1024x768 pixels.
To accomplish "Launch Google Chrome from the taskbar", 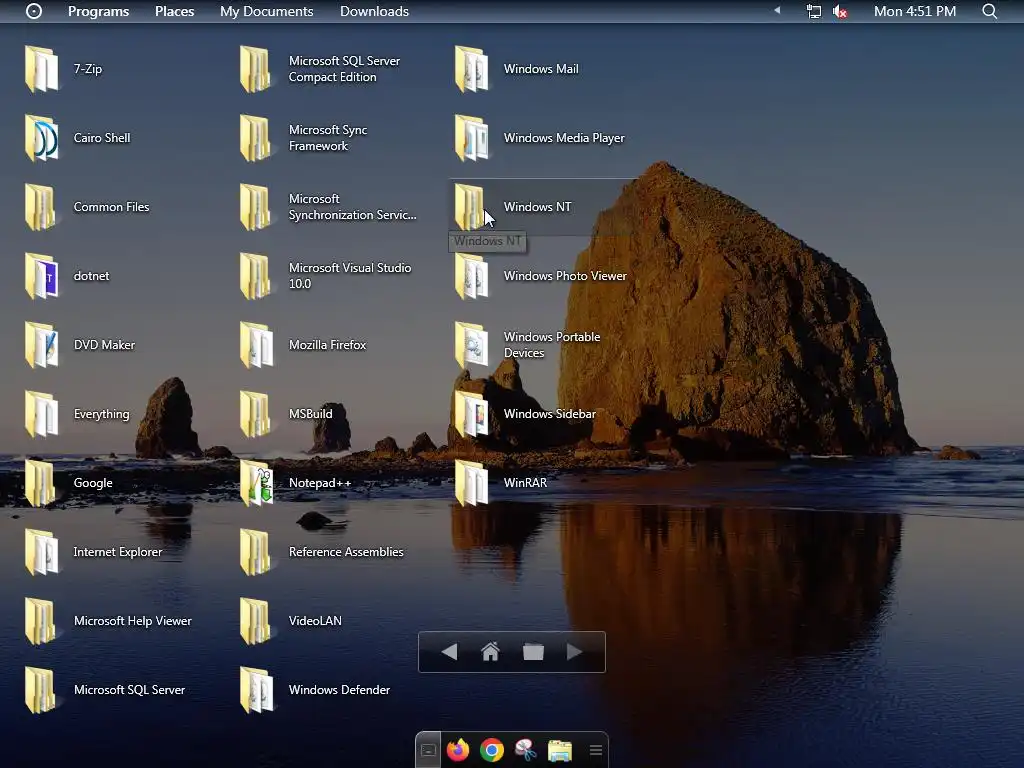I will pyautogui.click(x=491, y=750).
